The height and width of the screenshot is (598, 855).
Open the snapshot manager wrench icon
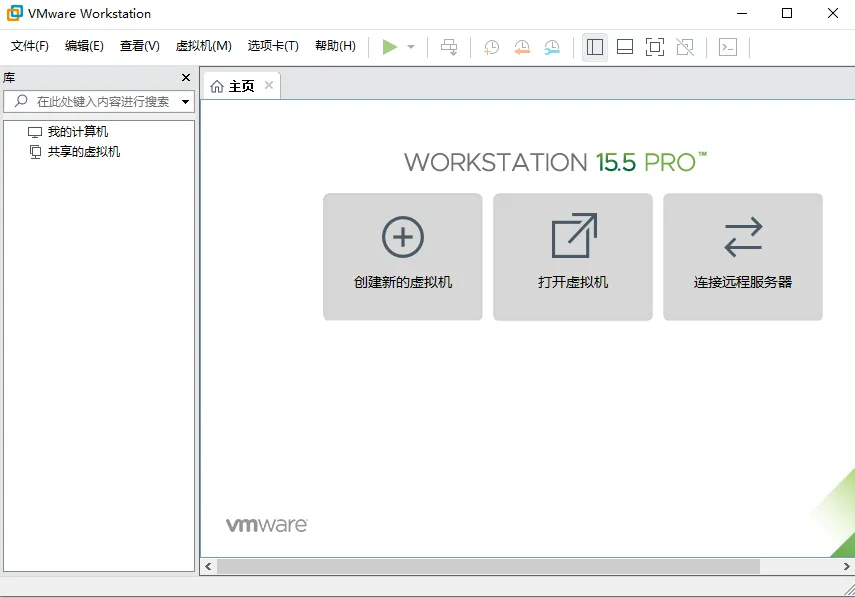click(552, 47)
